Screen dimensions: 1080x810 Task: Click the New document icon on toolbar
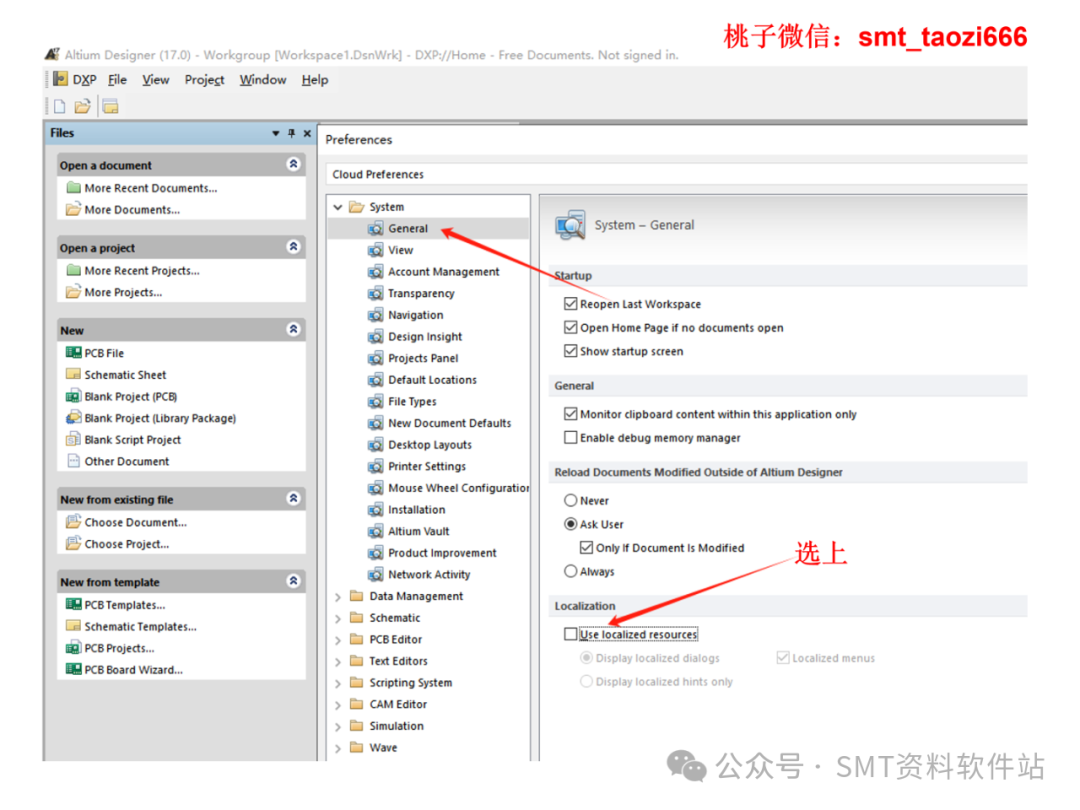click(60, 105)
